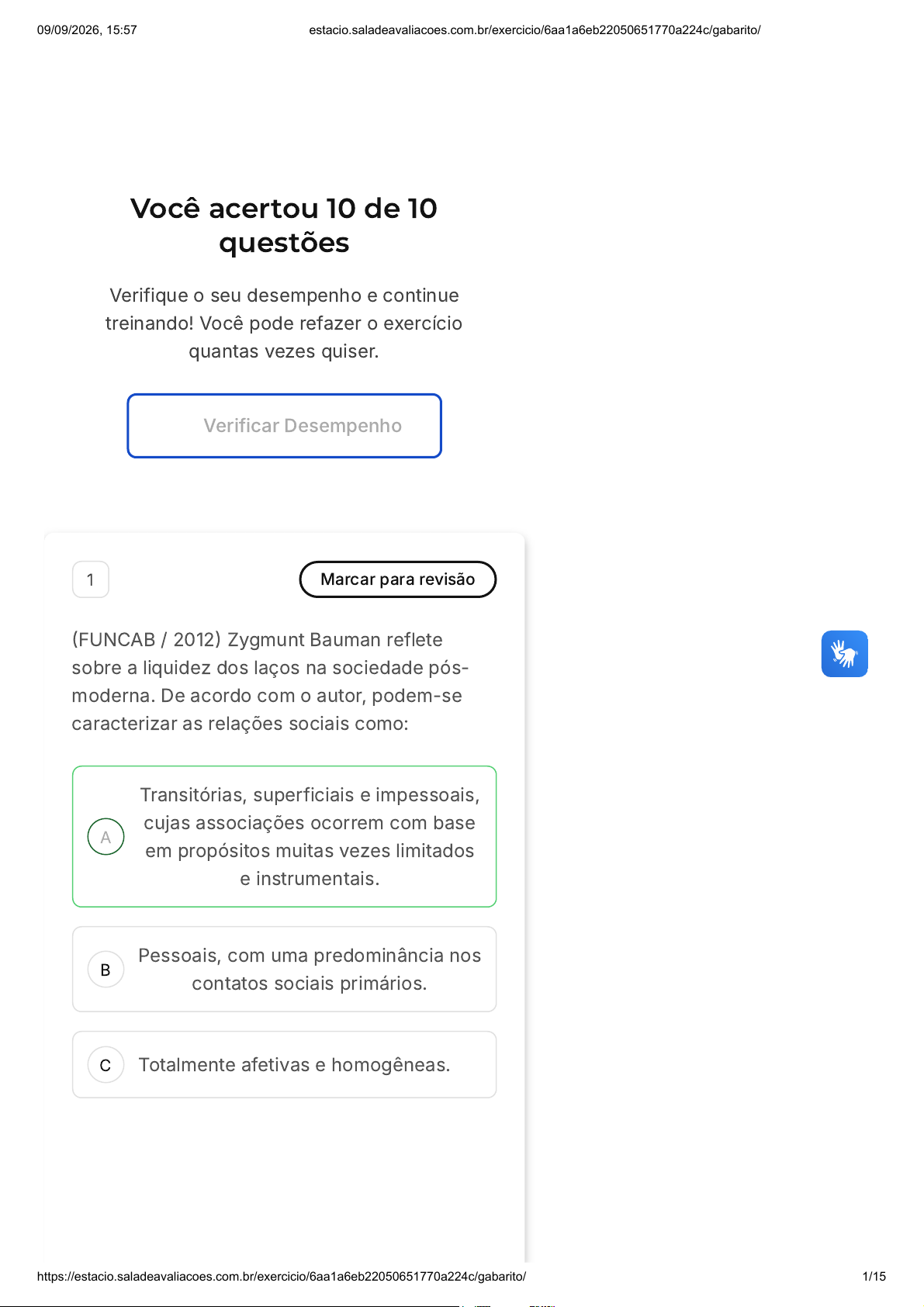Screen dimensions: 924x1307
Task: Select the circled letter C answer marker
Action: click(106, 1065)
